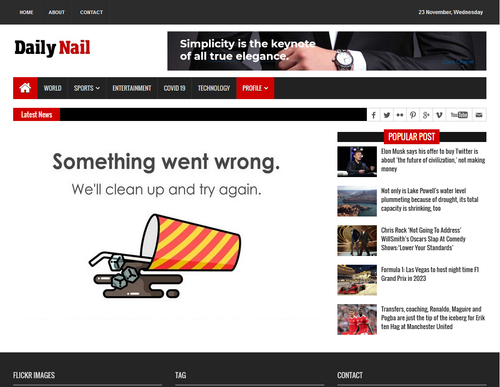Open the Twitter social icon

pyautogui.click(x=387, y=115)
